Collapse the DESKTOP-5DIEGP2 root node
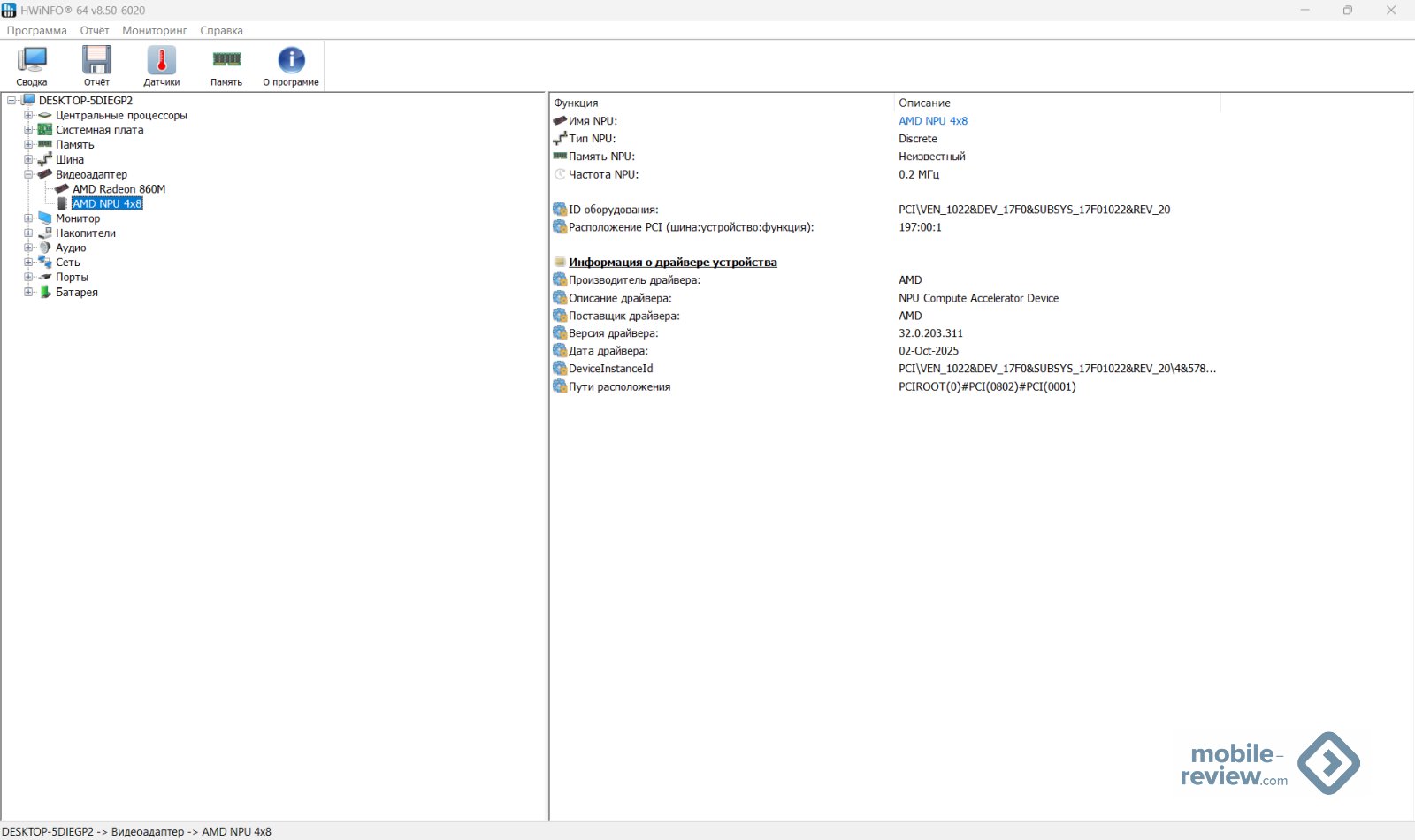This screenshot has height=840, width=1415. (11, 101)
